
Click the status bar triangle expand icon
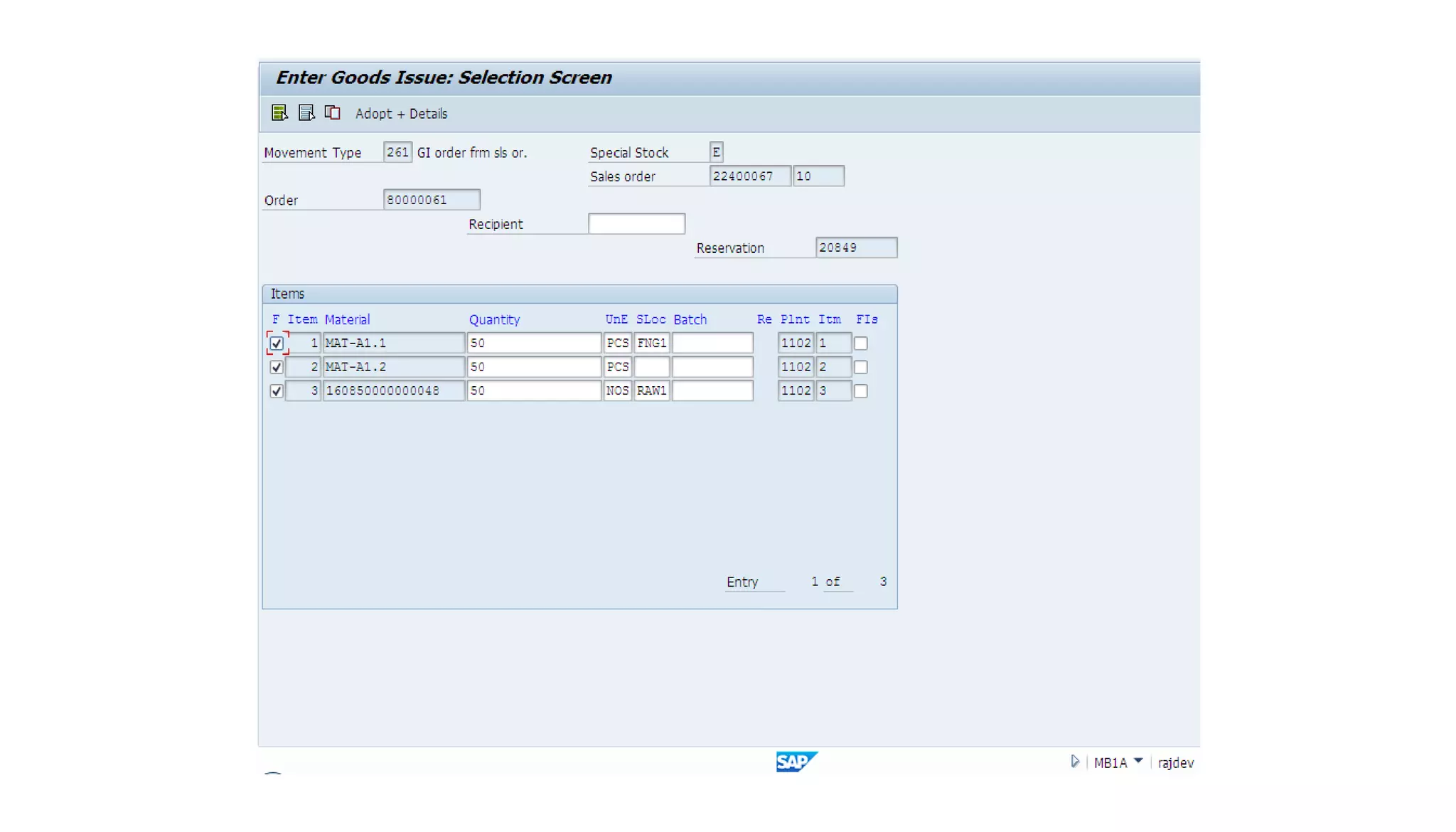pyautogui.click(x=1075, y=762)
